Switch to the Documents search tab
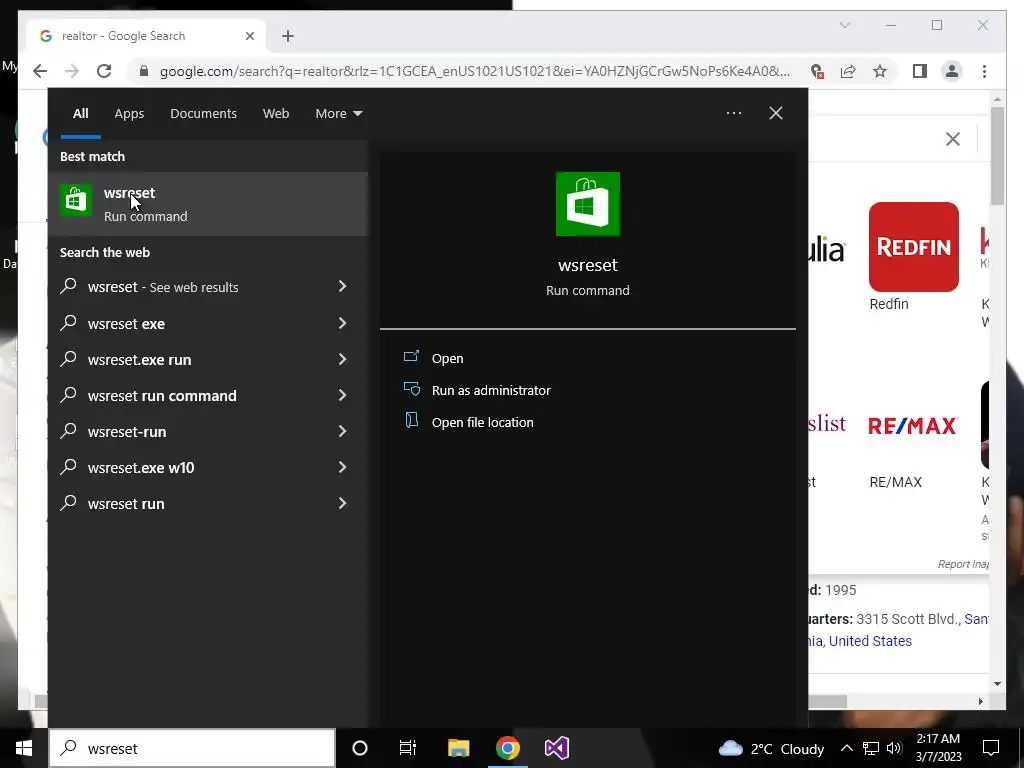The width and height of the screenshot is (1024, 768). point(203,114)
